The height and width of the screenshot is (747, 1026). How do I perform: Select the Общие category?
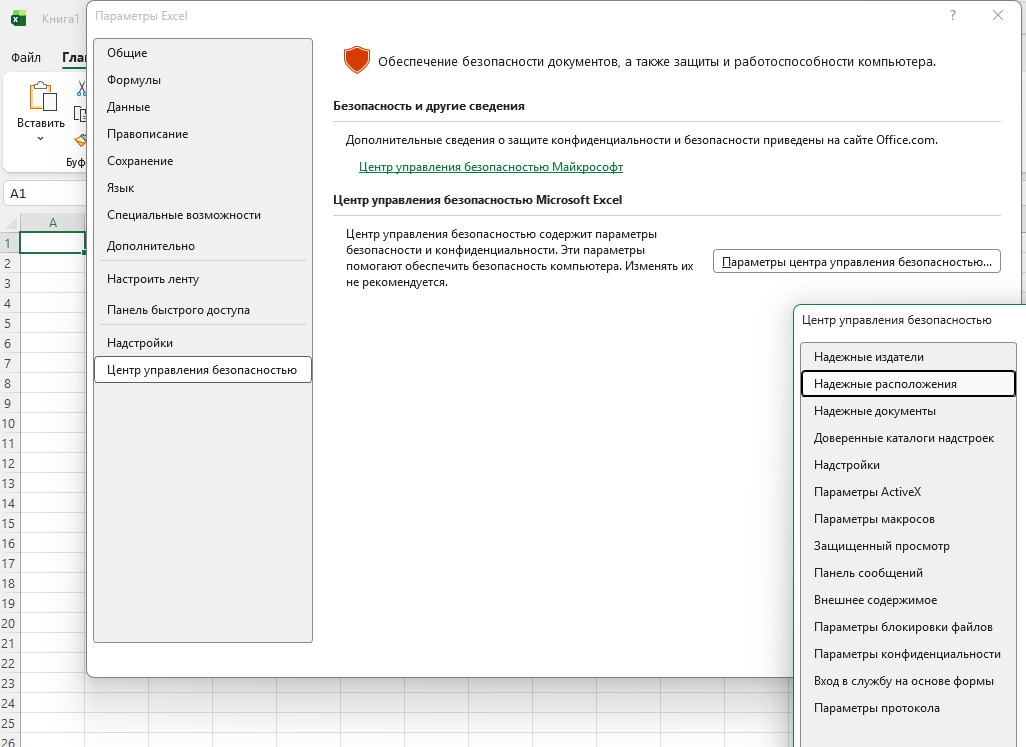point(203,53)
